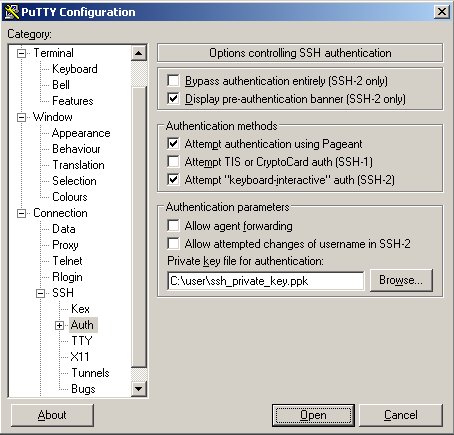Viewport: 454px width, 435px height.
Task: Go to the Colours category
Action: [x=70, y=197]
